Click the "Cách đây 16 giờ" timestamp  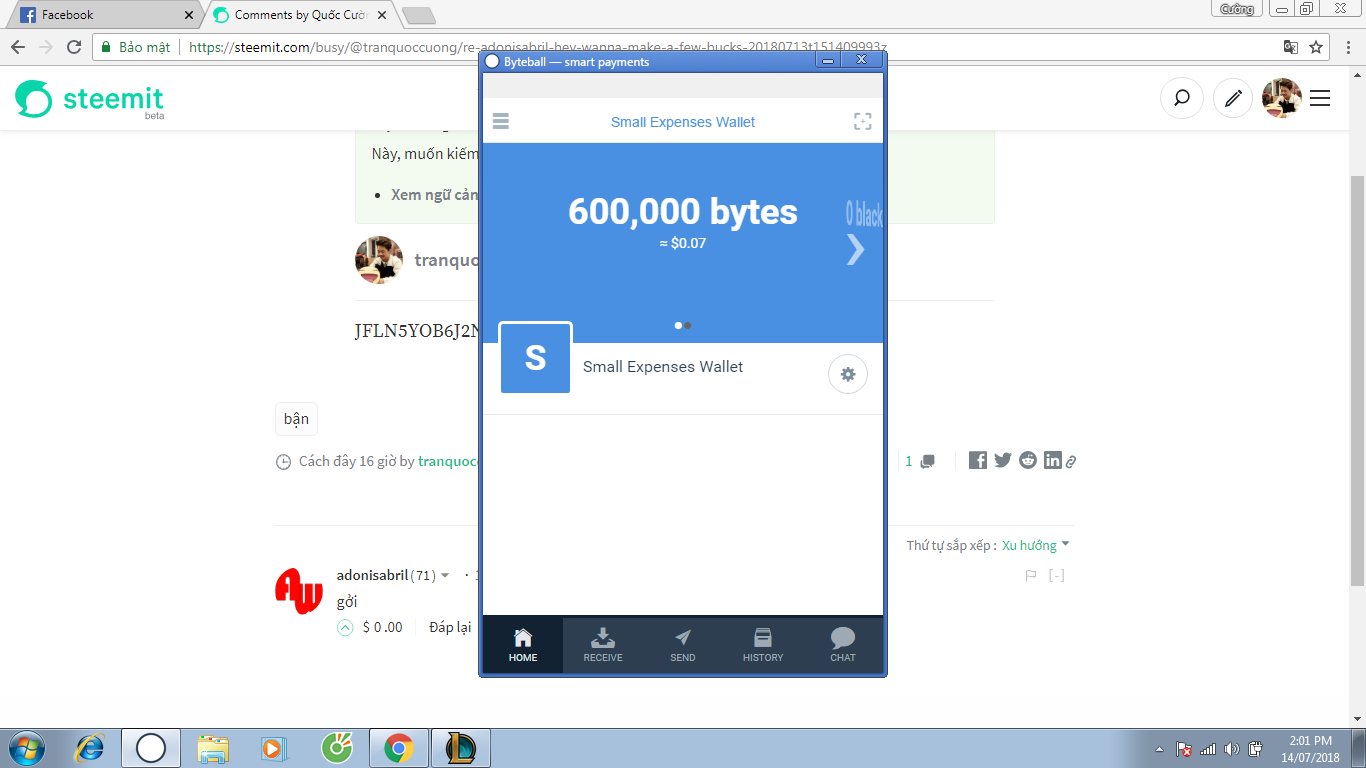(348, 461)
